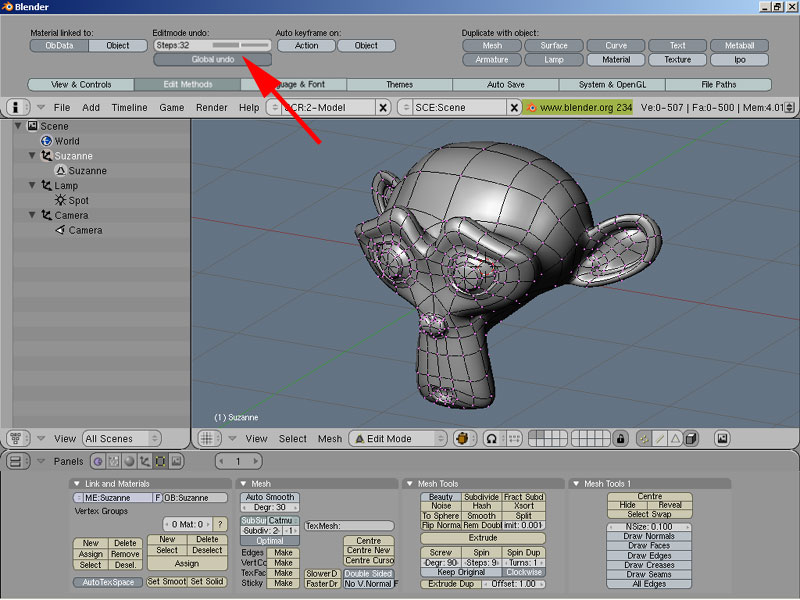Open the All Scenes dropdown in outliner
The image size is (800, 600).
pos(122,439)
